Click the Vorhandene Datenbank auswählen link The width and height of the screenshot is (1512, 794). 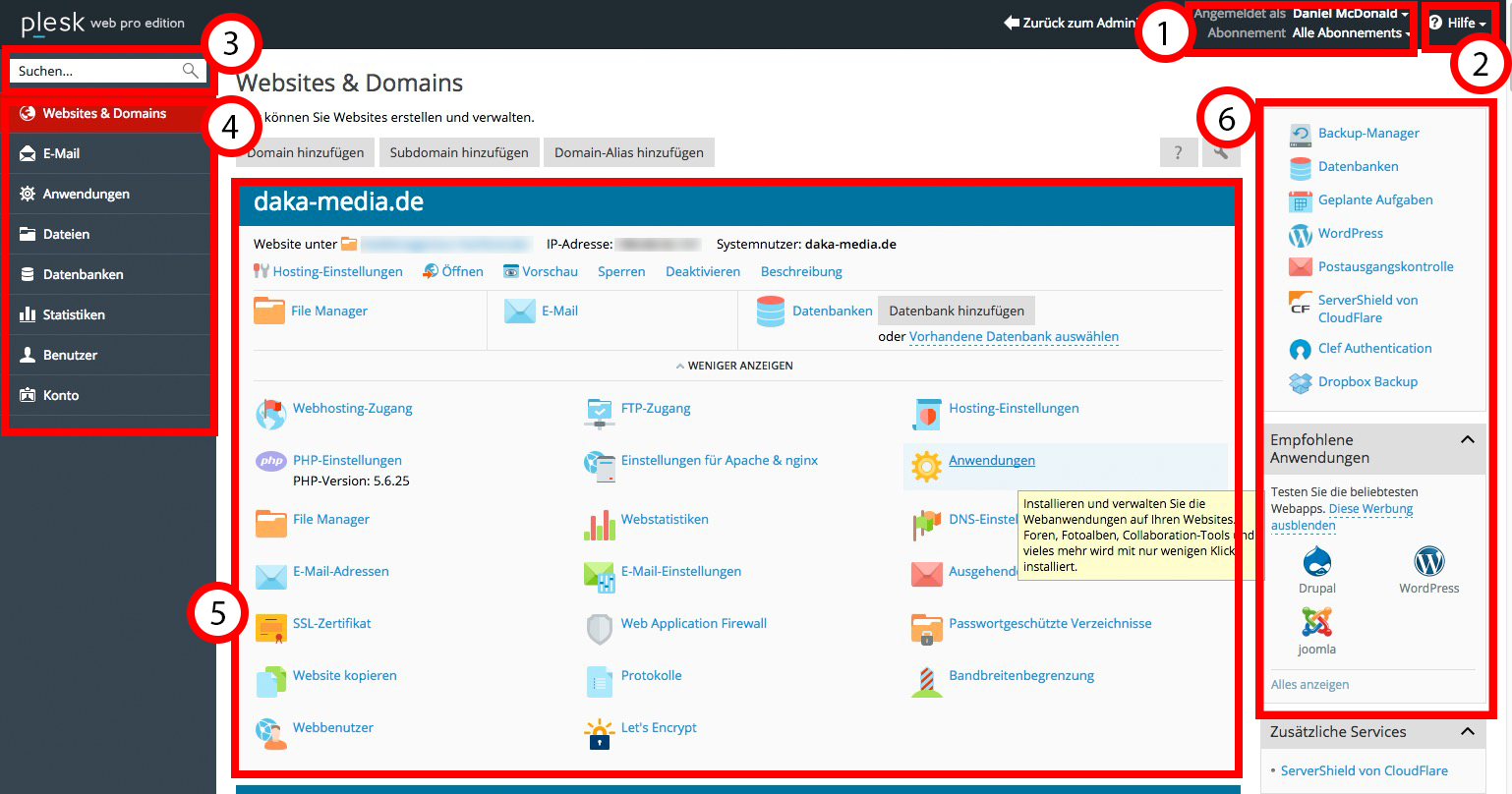(1014, 337)
